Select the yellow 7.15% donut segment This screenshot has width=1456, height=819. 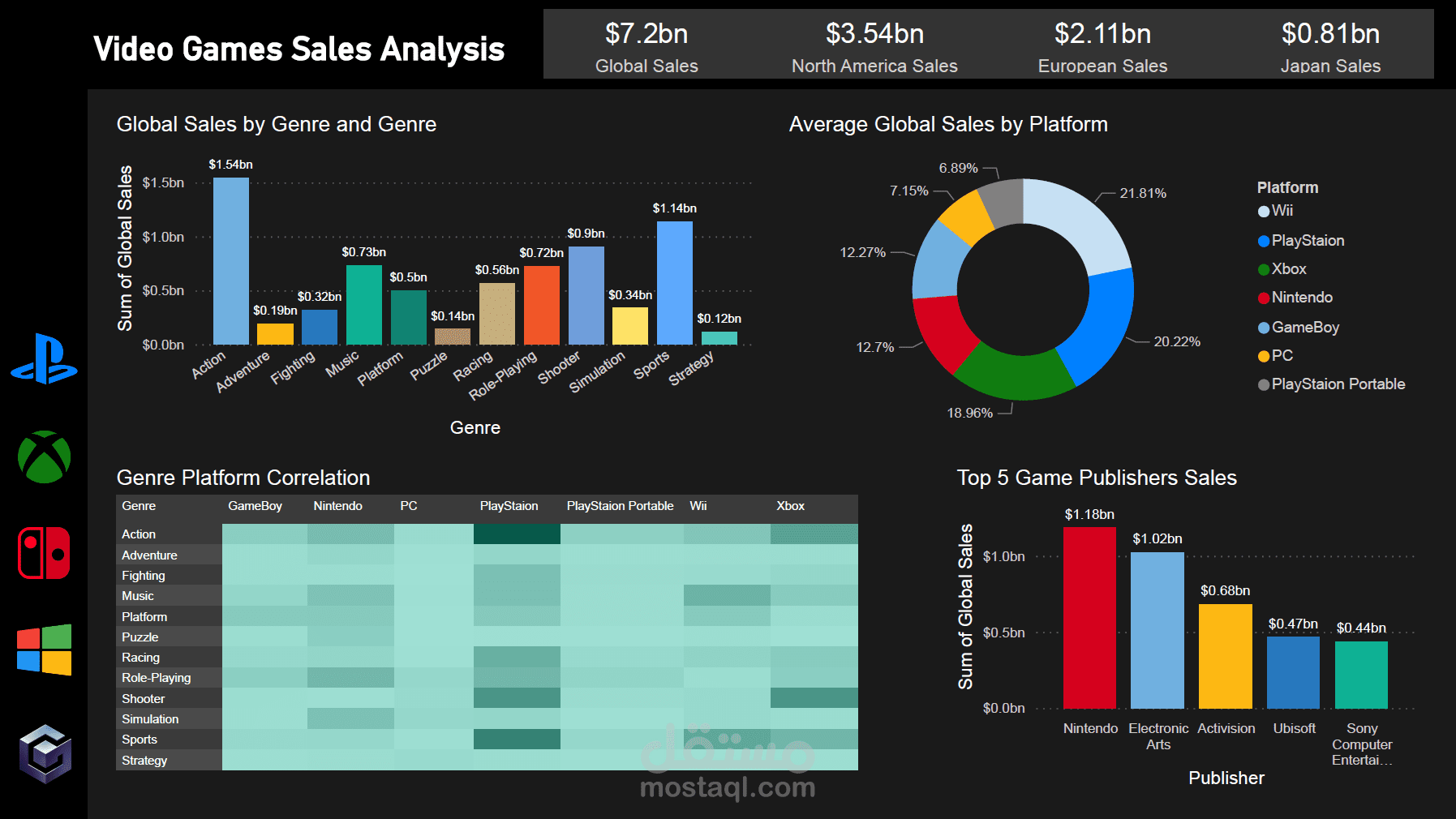(968, 217)
